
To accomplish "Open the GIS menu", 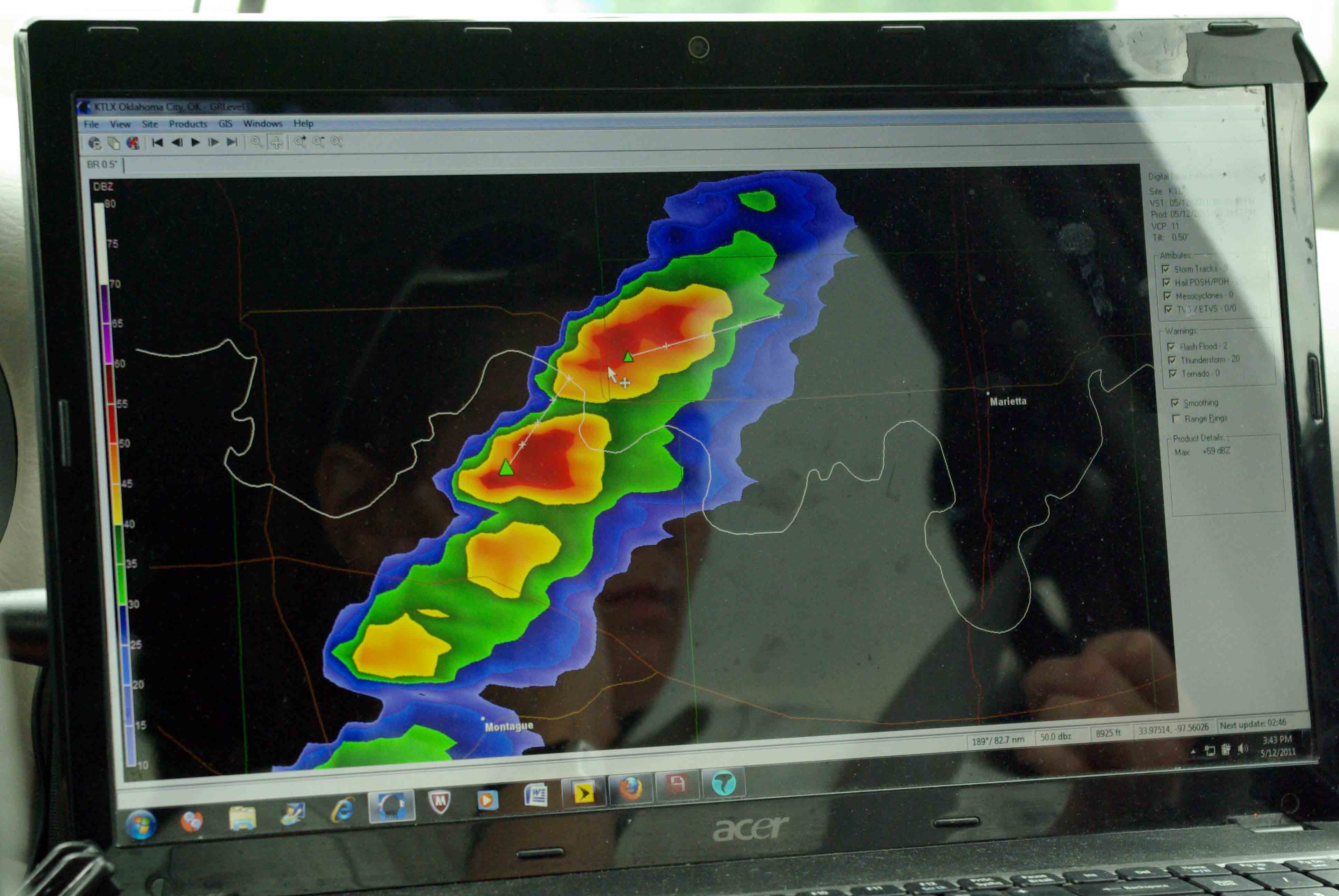I will (225, 123).
